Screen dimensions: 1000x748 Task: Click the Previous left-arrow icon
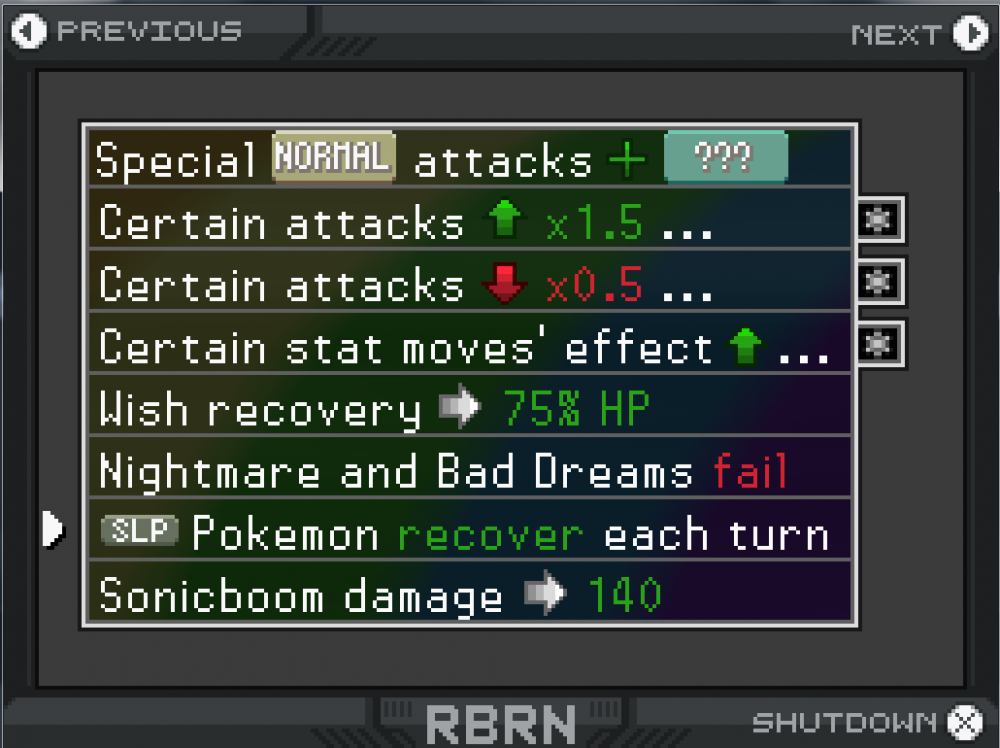tap(29, 31)
